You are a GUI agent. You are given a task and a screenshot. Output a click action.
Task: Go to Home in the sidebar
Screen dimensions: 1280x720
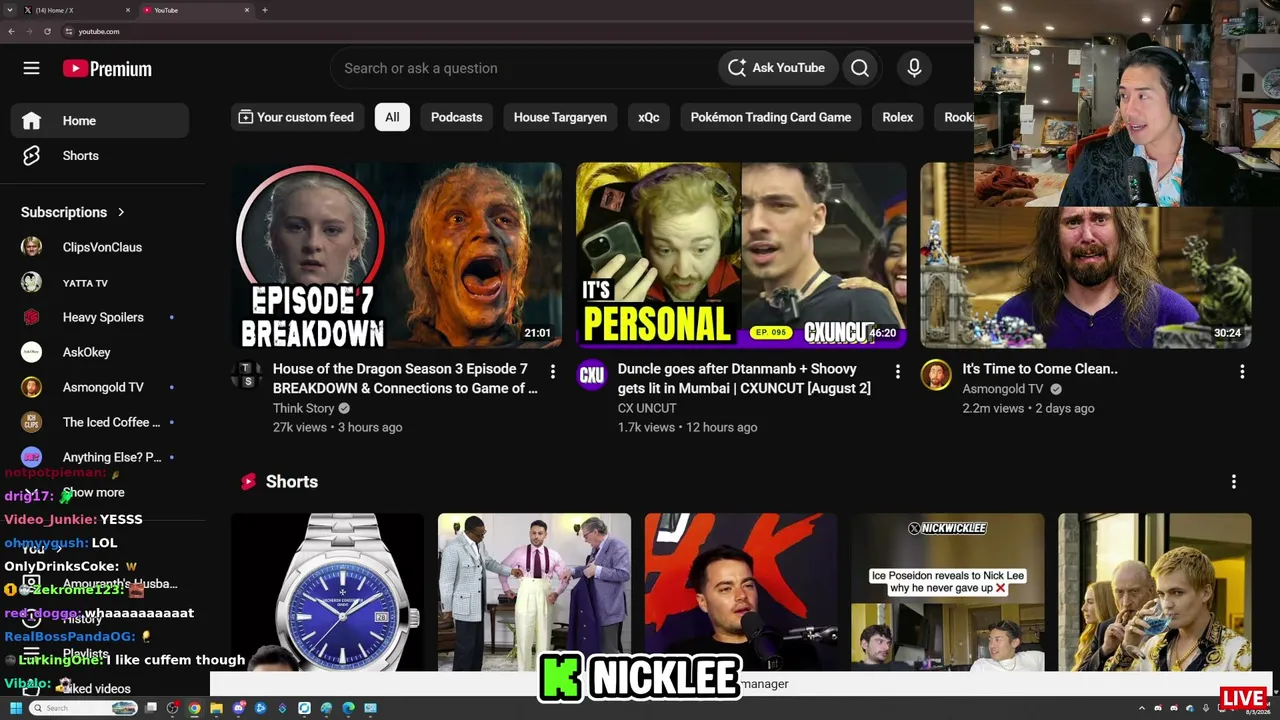pos(100,121)
